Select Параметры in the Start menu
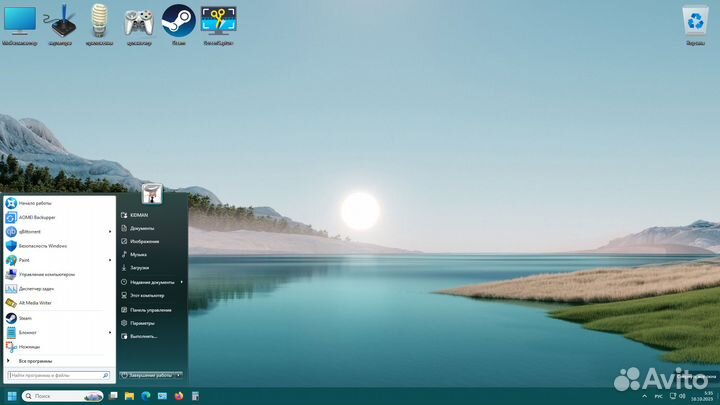This screenshot has width=720, height=405. [142, 323]
